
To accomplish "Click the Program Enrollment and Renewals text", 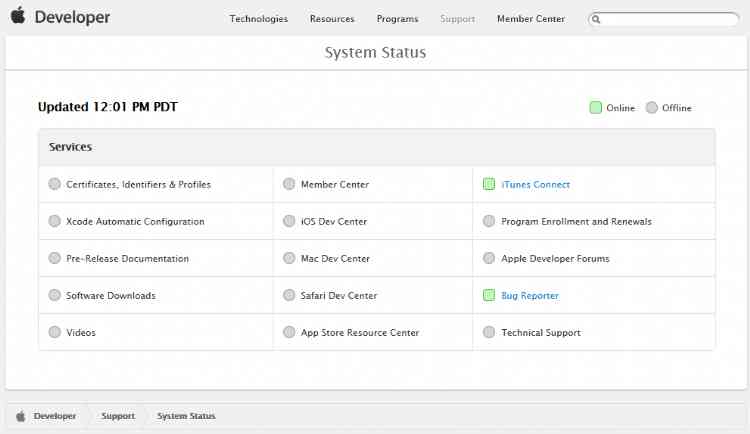I will (x=576, y=222).
